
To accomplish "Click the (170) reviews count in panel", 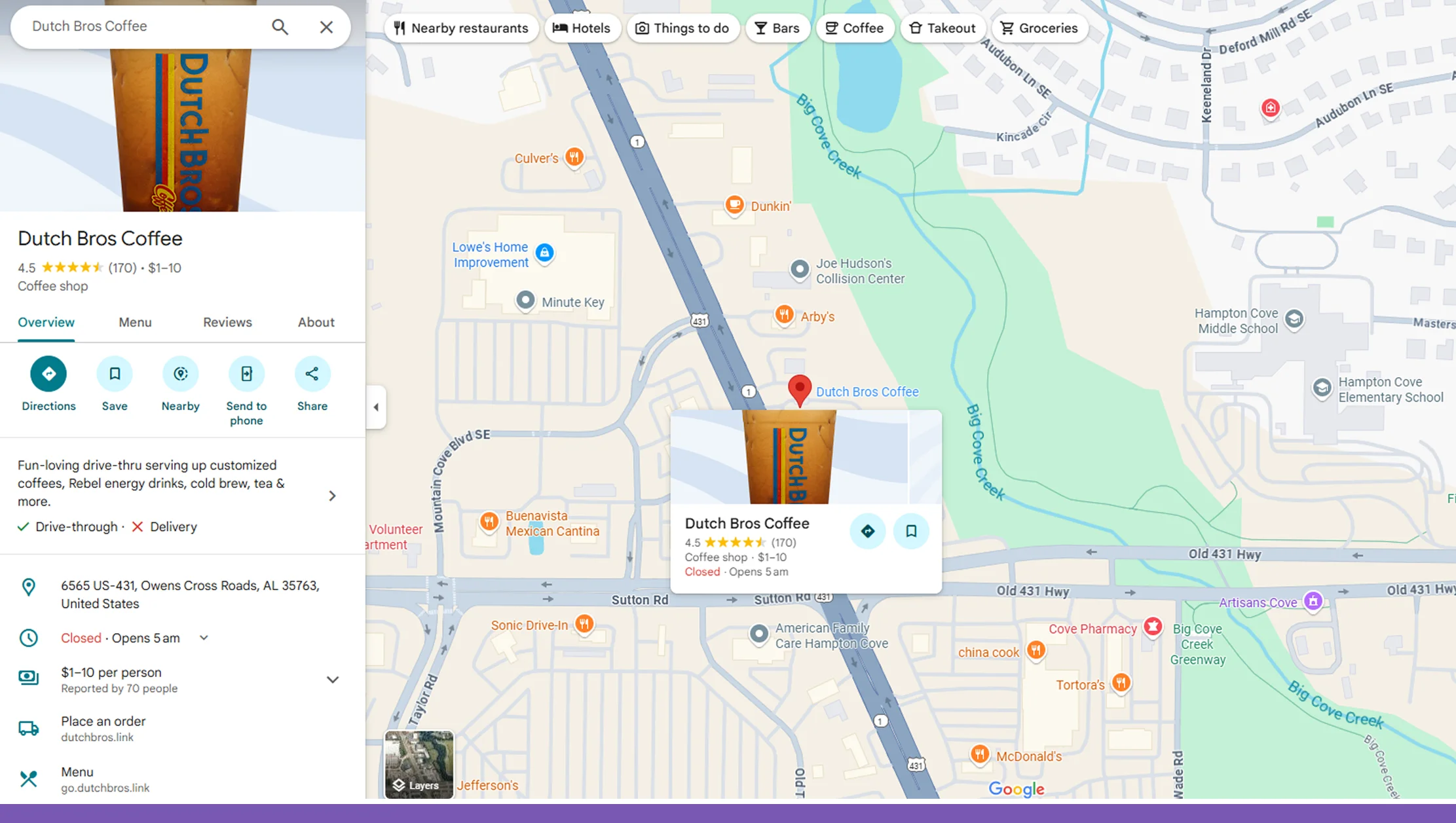I will click(x=122, y=268).
